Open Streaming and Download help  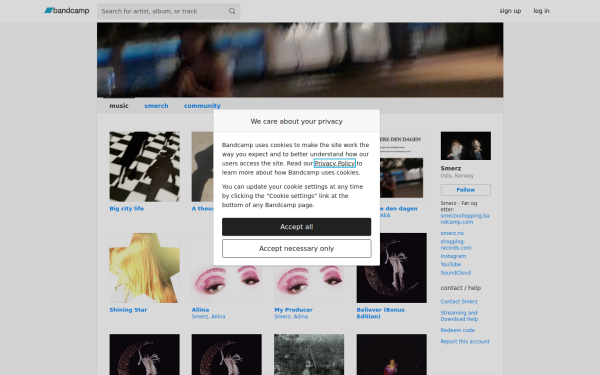pyautogui.click(x=459, y=316)
